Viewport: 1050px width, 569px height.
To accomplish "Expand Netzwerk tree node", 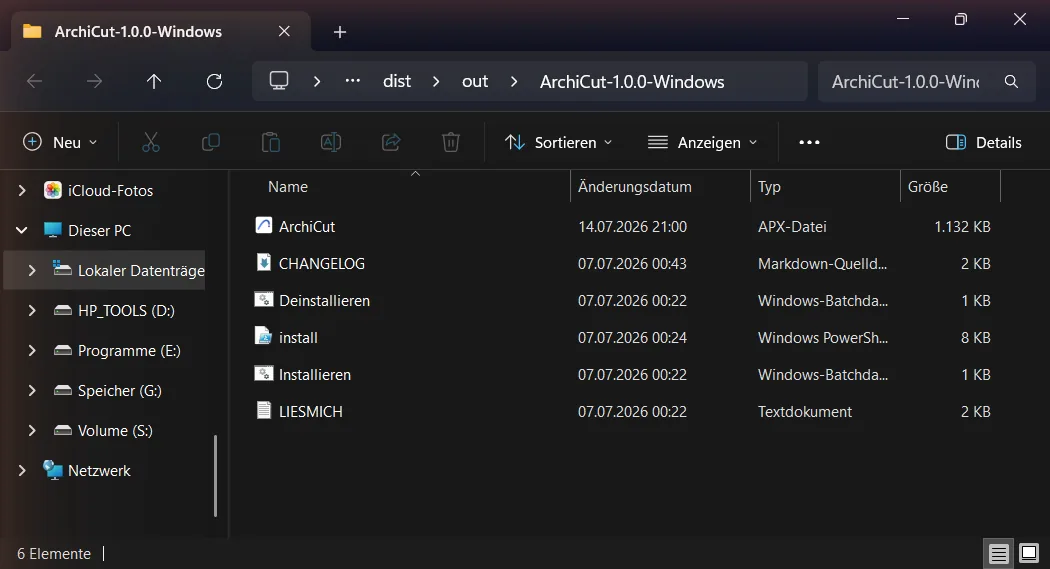I will [x=22, y=471].
